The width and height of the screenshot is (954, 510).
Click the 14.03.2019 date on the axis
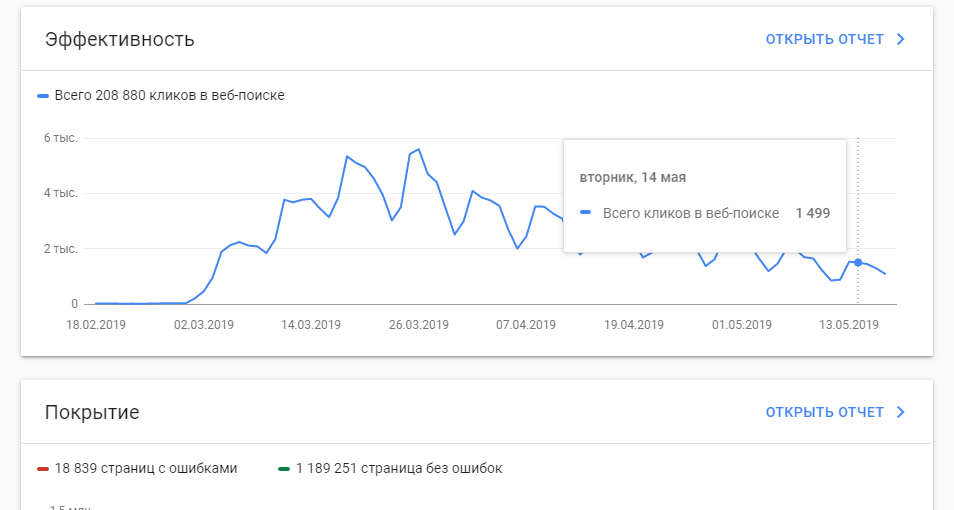311,324
